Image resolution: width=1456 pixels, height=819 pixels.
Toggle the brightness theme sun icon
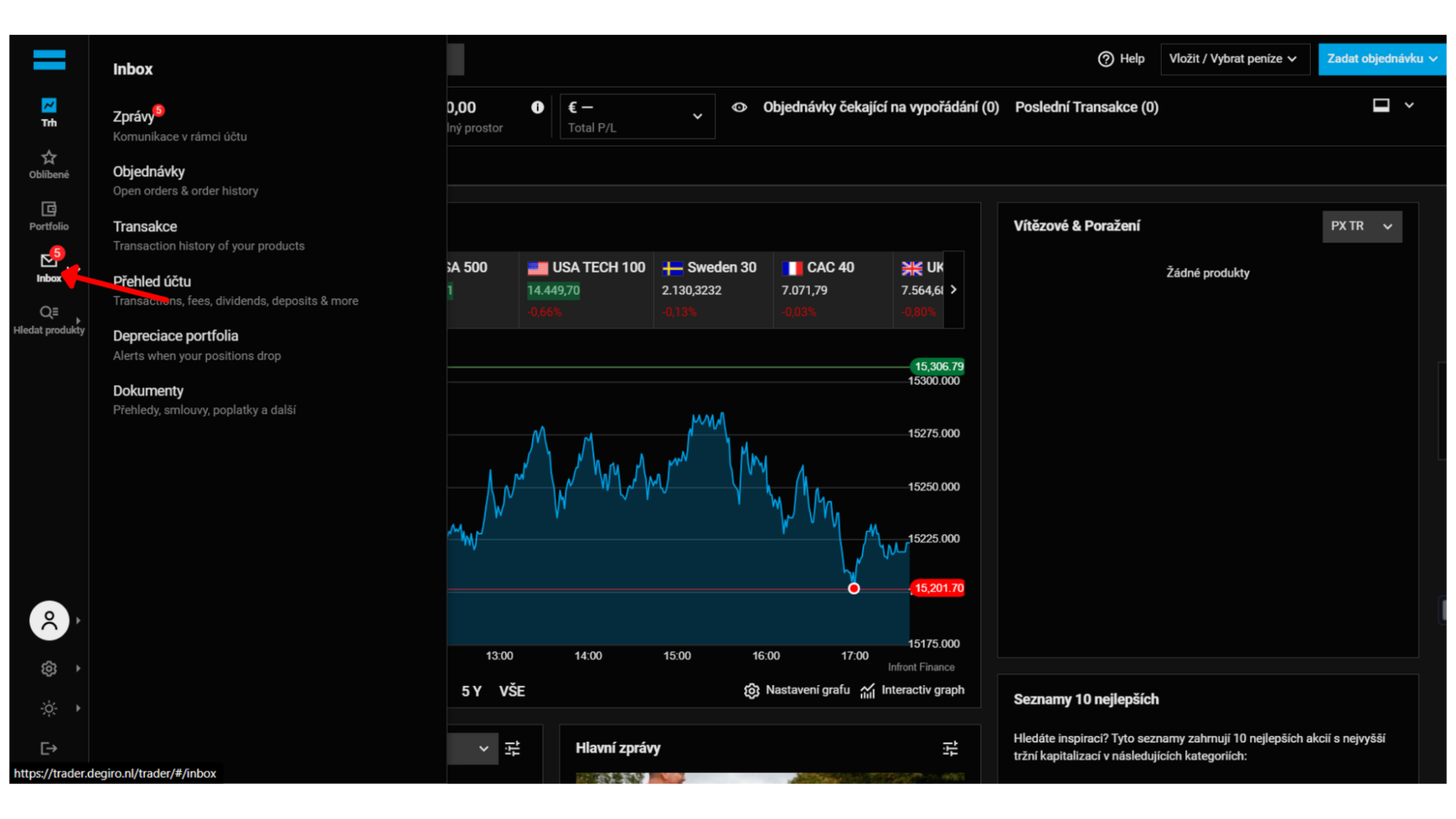point(49,708)
